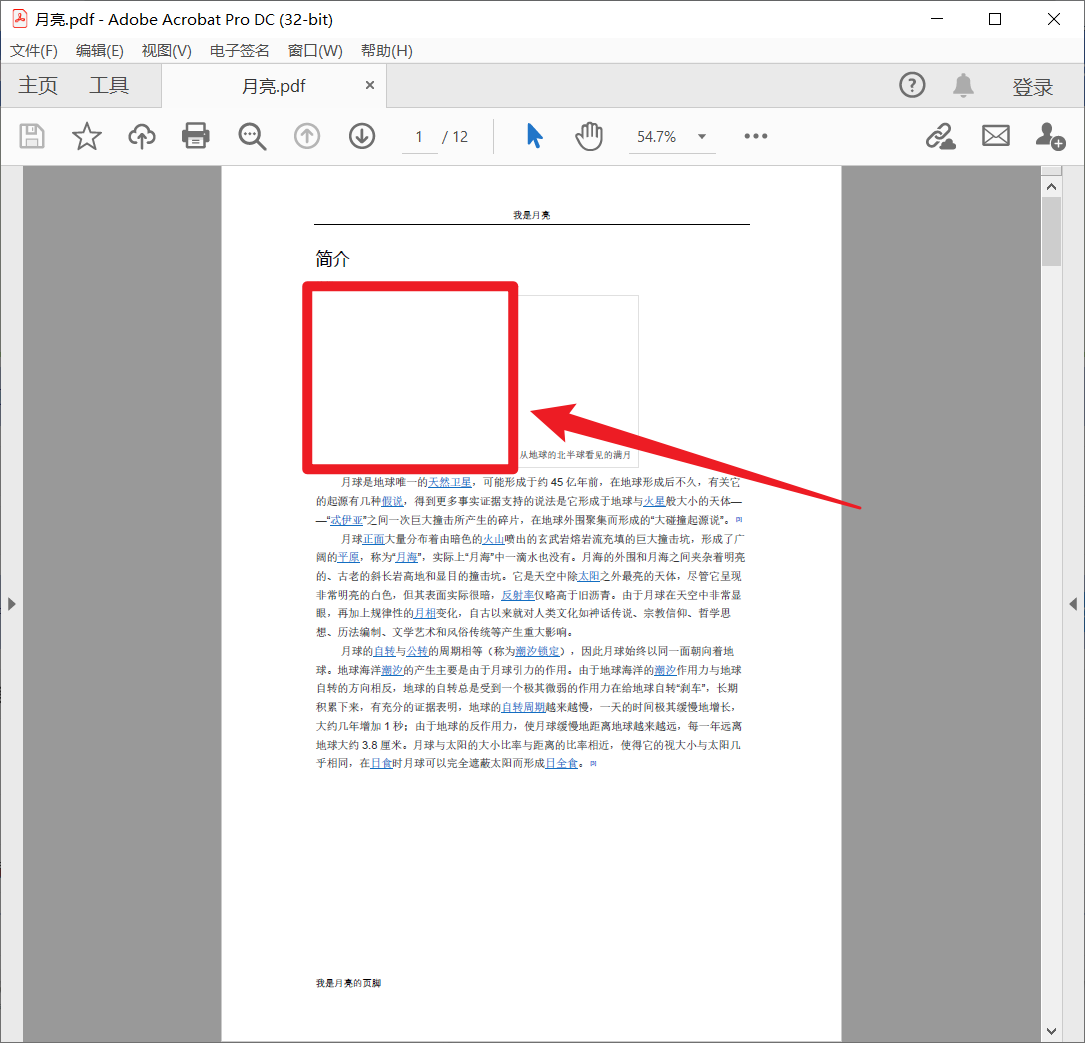
Task: Go to previous page with up arrow
Action: click(307, 136)
